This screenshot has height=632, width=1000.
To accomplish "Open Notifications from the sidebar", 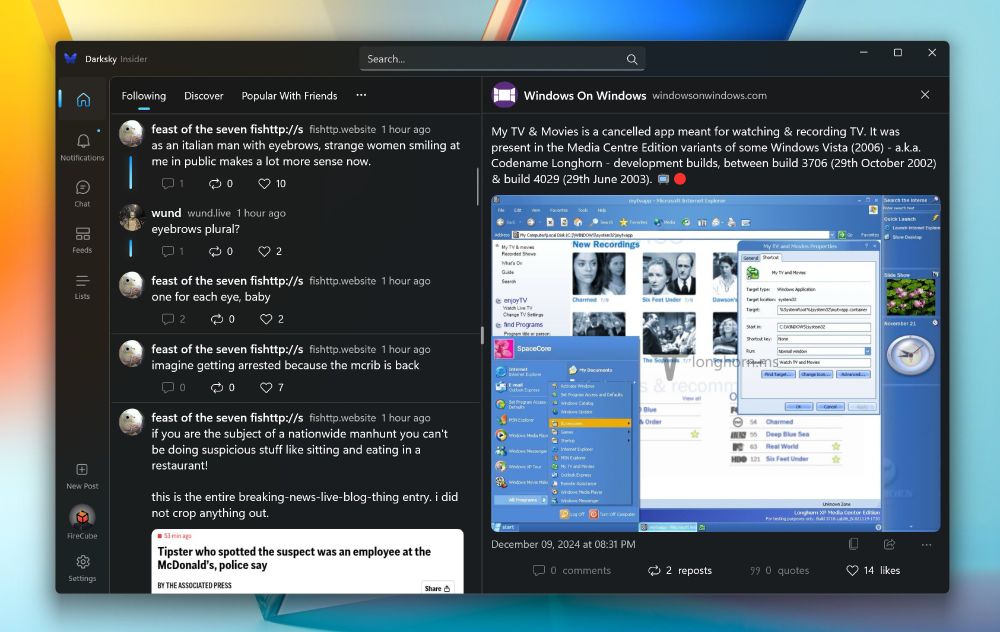I will 82,147.
